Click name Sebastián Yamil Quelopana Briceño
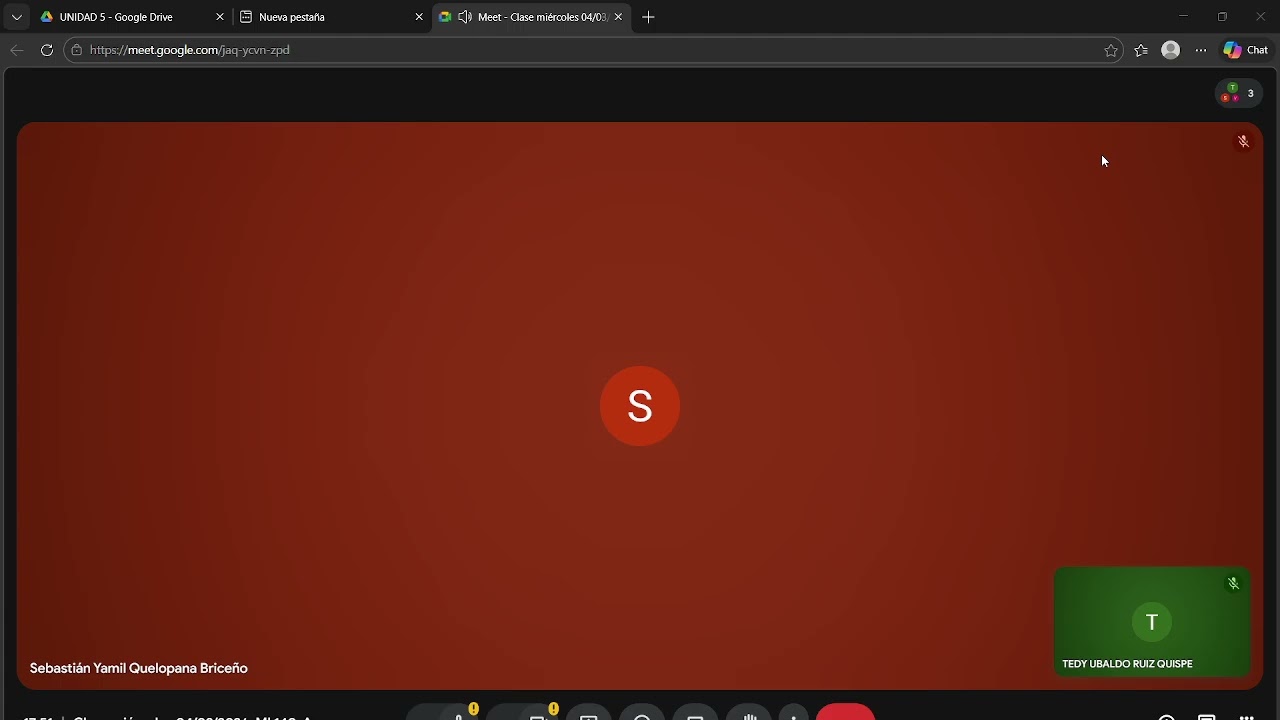 [139, 668]
